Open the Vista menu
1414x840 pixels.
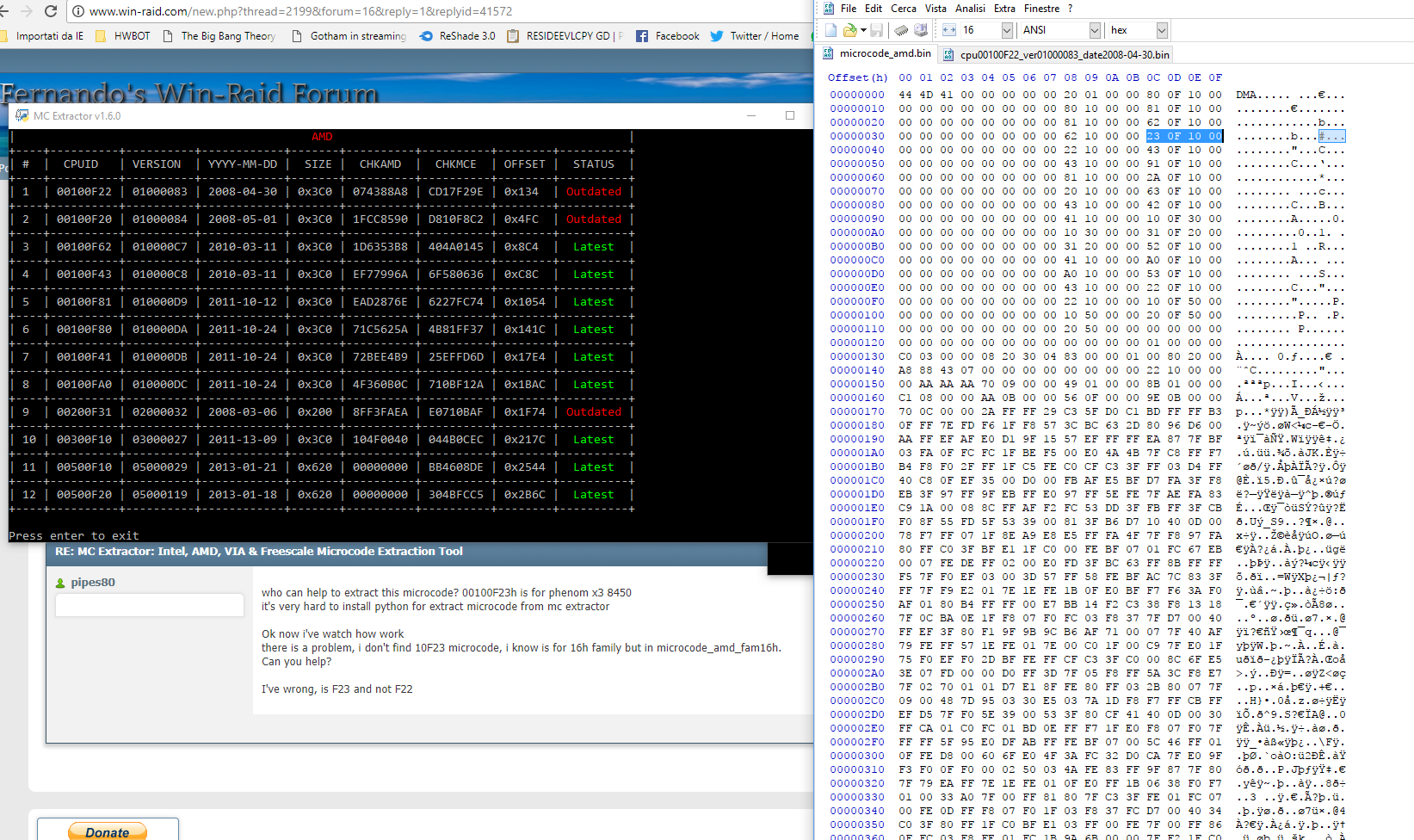(x=935, y=9)
